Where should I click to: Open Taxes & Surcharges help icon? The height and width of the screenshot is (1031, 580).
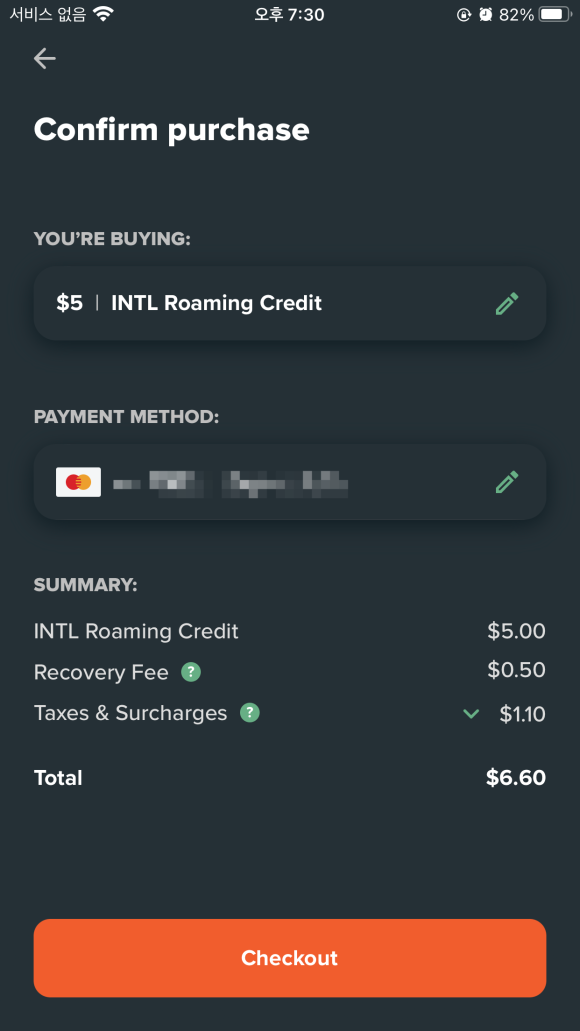250,713
